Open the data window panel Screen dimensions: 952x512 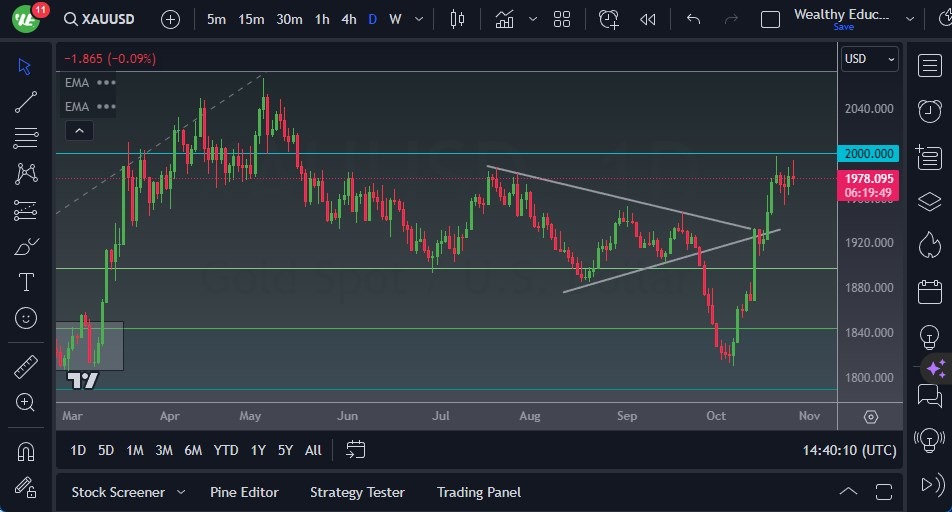coord(929,158)
